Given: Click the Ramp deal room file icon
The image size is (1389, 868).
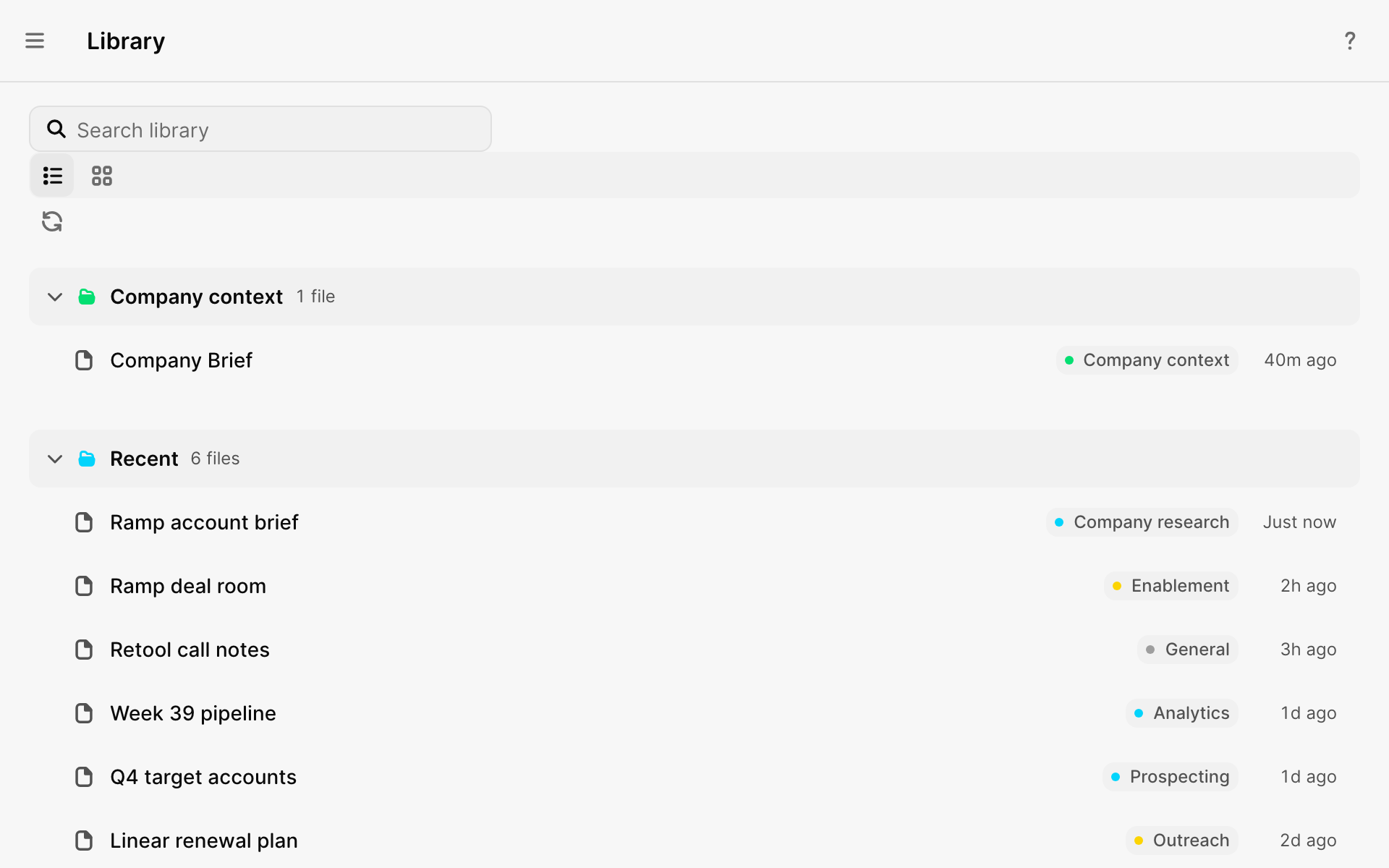Looking at the screenshot, I should coord(84,586).
